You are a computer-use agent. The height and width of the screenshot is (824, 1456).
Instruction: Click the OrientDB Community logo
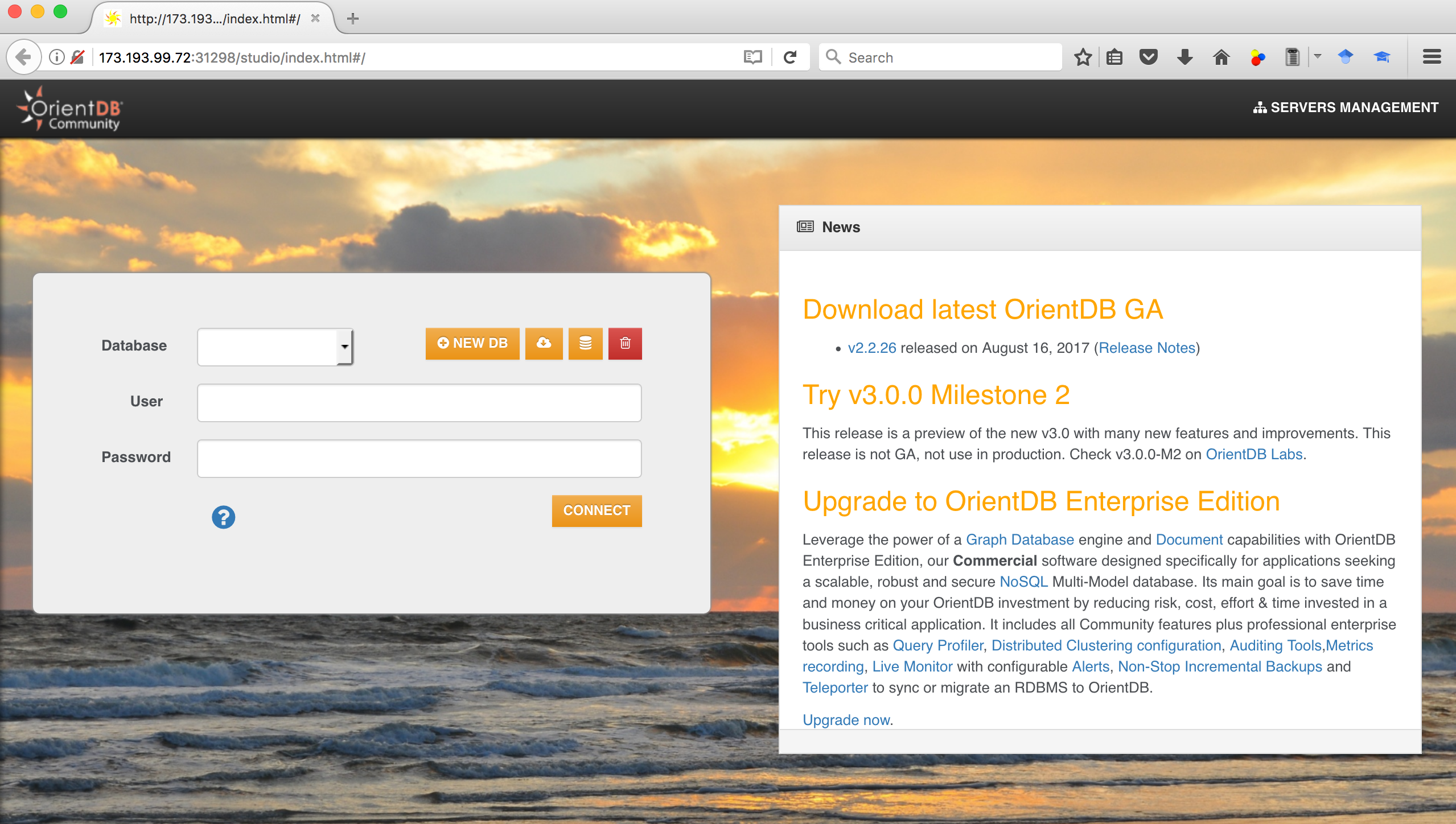(x=71, y=109)
